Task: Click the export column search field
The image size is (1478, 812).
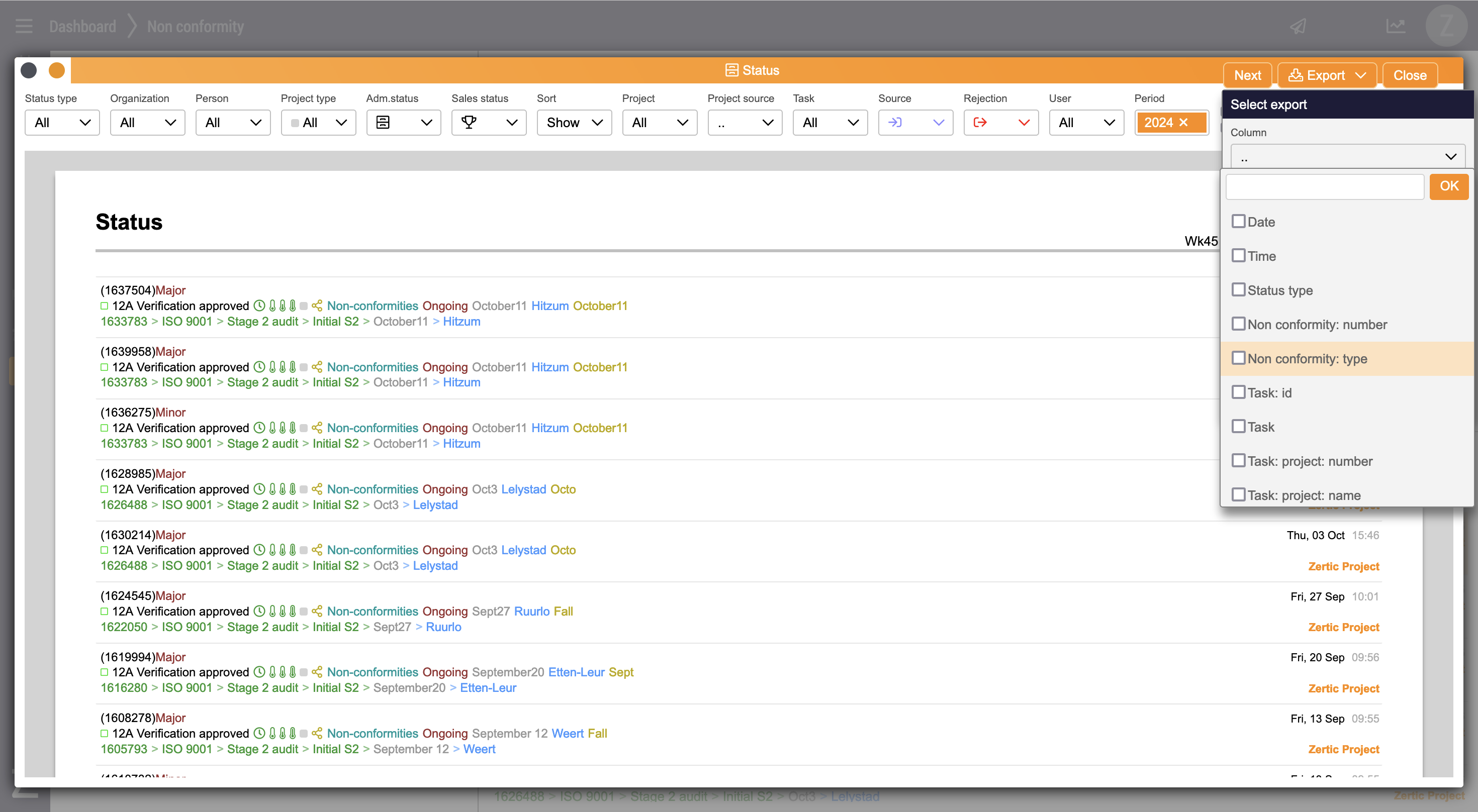Action: (x=1324, y=187)
